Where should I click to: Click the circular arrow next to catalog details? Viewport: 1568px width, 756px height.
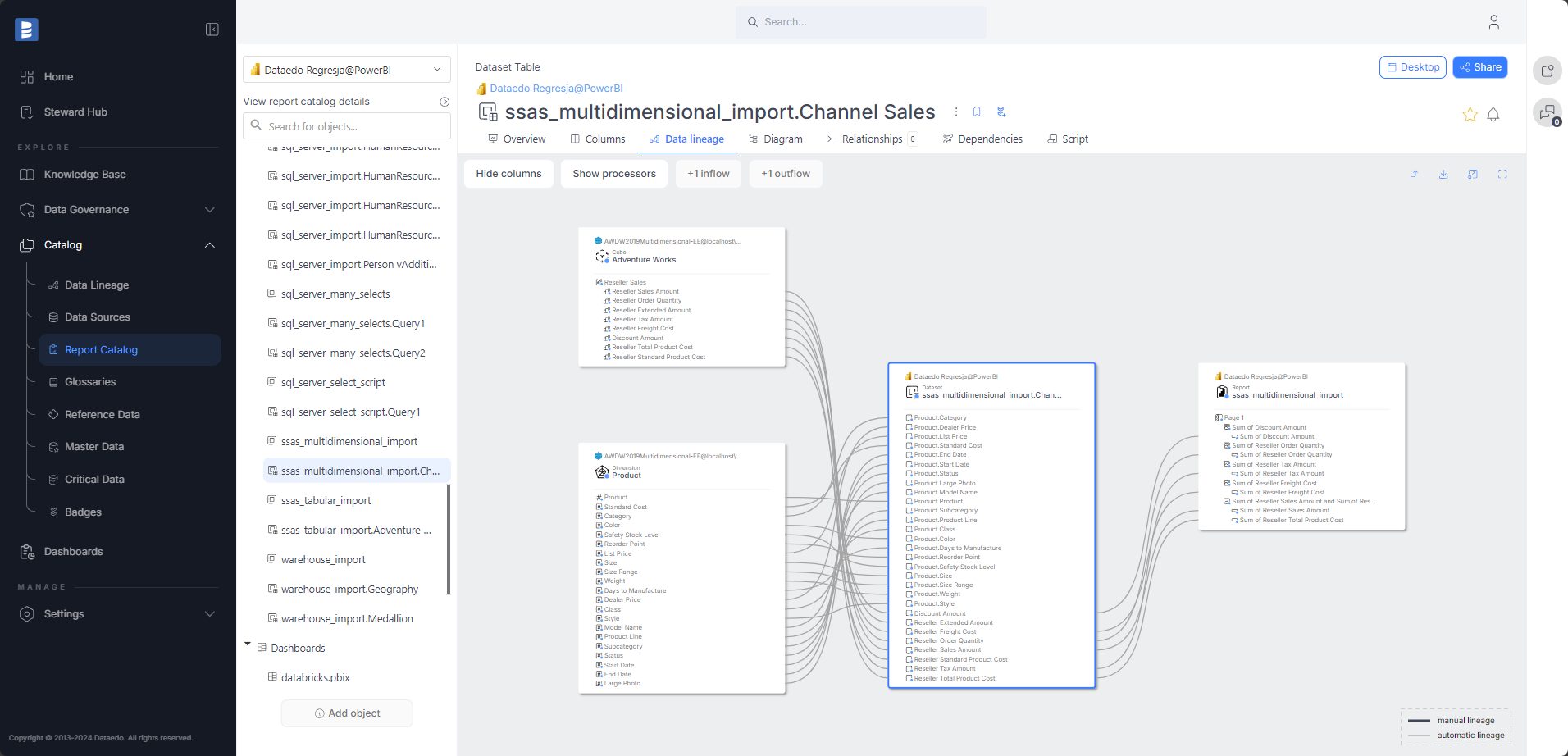(444, 102)
